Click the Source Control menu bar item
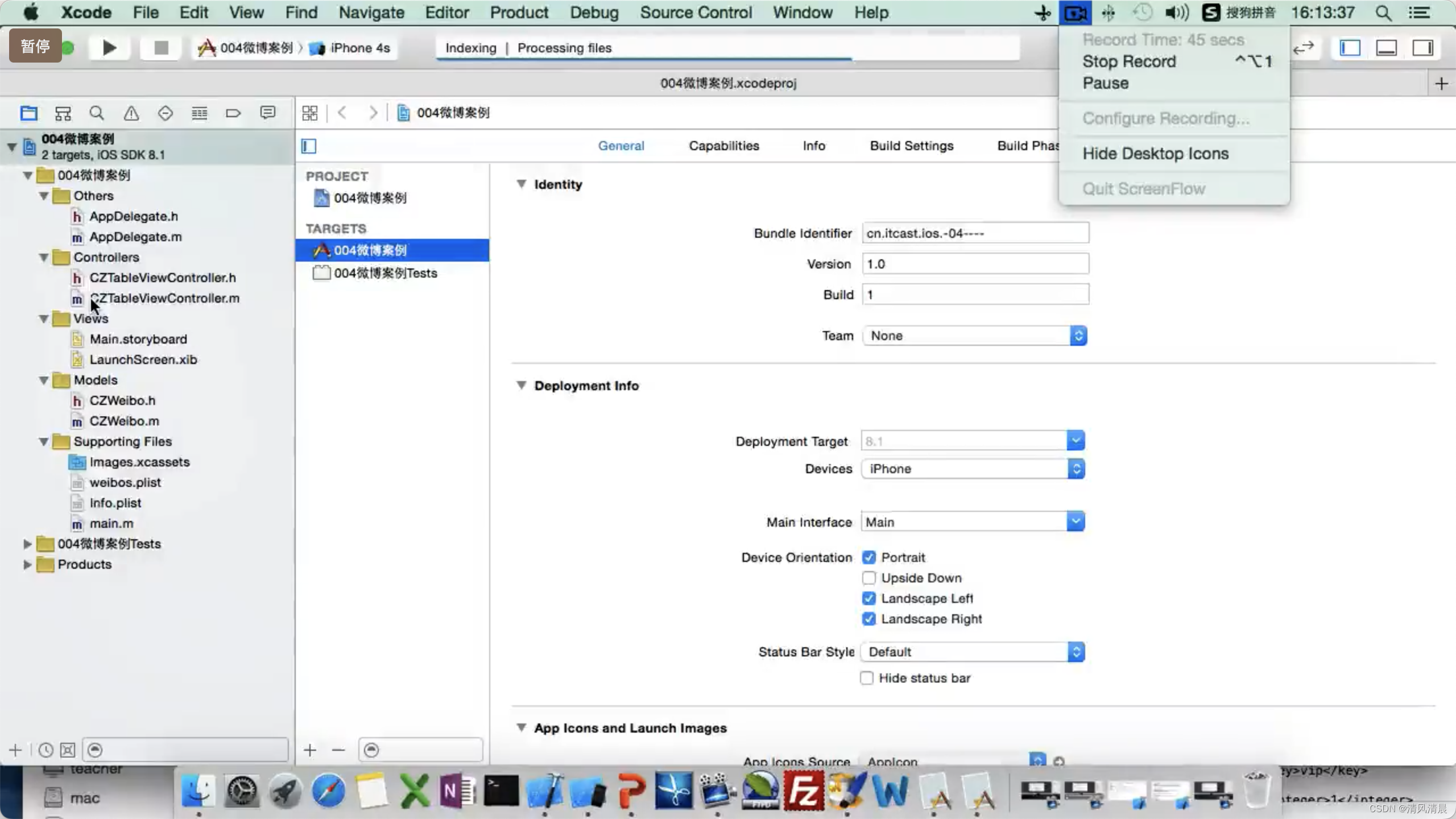This screenshot has height=819, width=1456. pyautogui.click(x=696, y=12)
